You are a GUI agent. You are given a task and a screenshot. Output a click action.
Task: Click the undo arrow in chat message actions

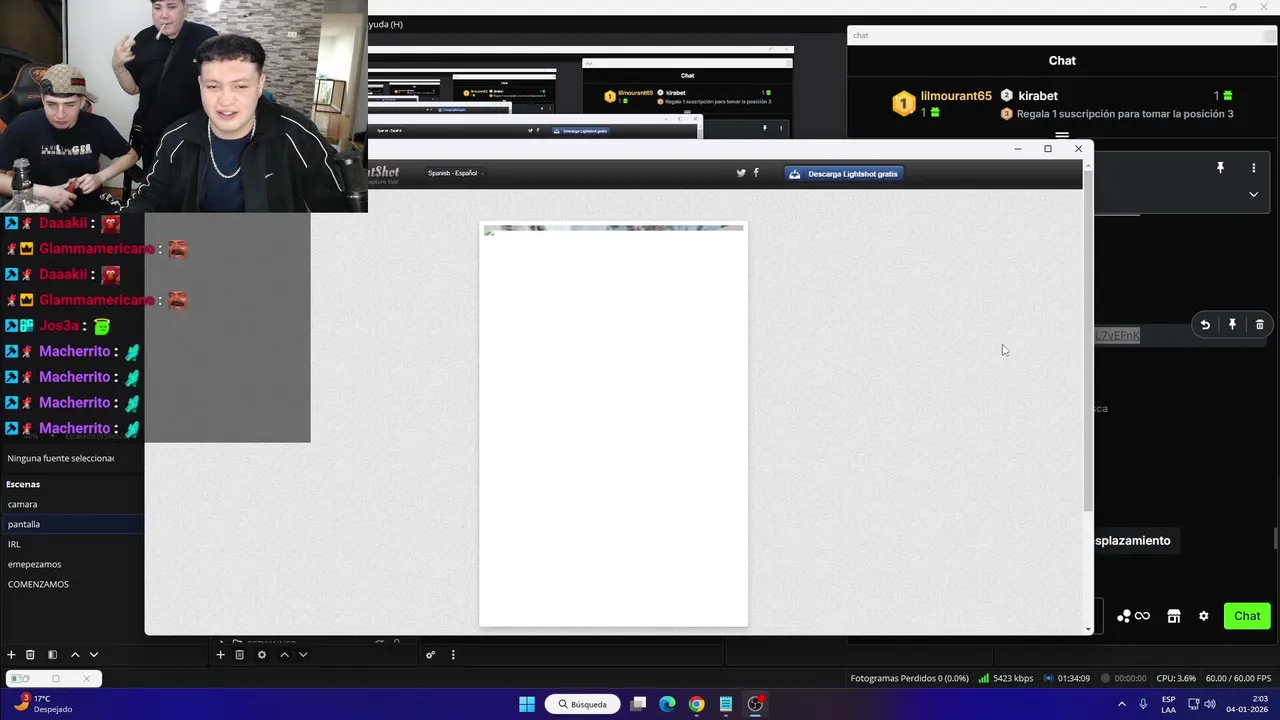(1205, 325)
